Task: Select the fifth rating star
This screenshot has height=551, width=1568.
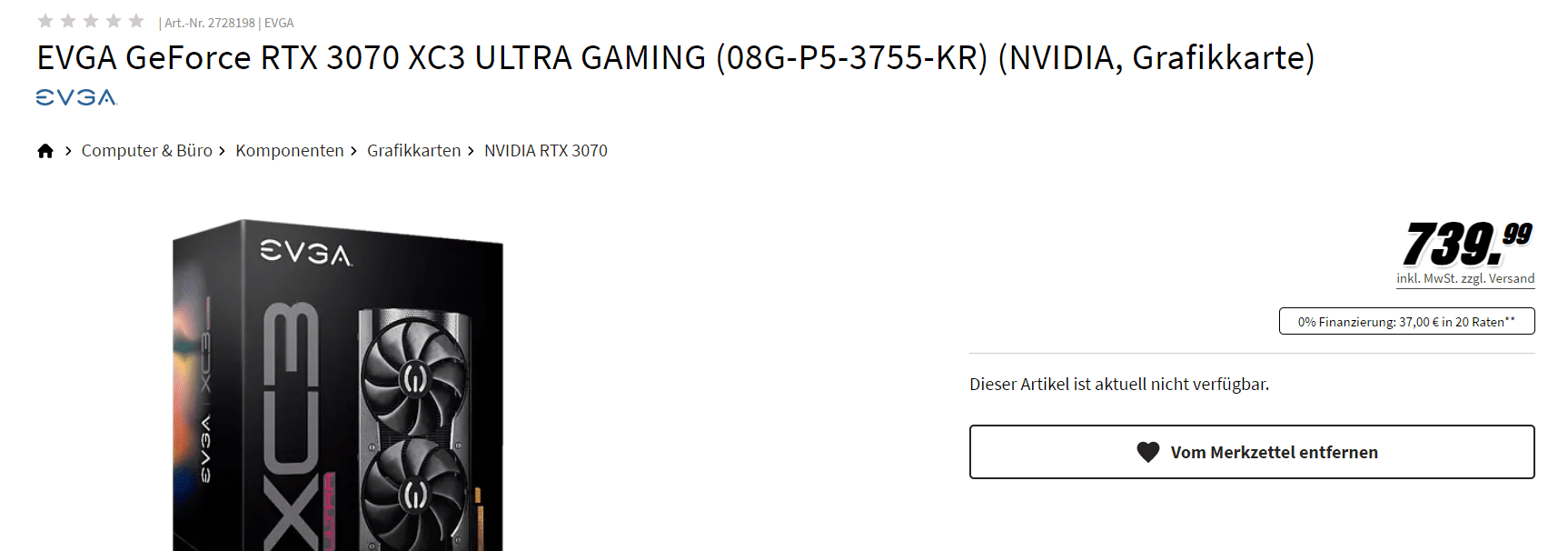Action: [136, 21]
